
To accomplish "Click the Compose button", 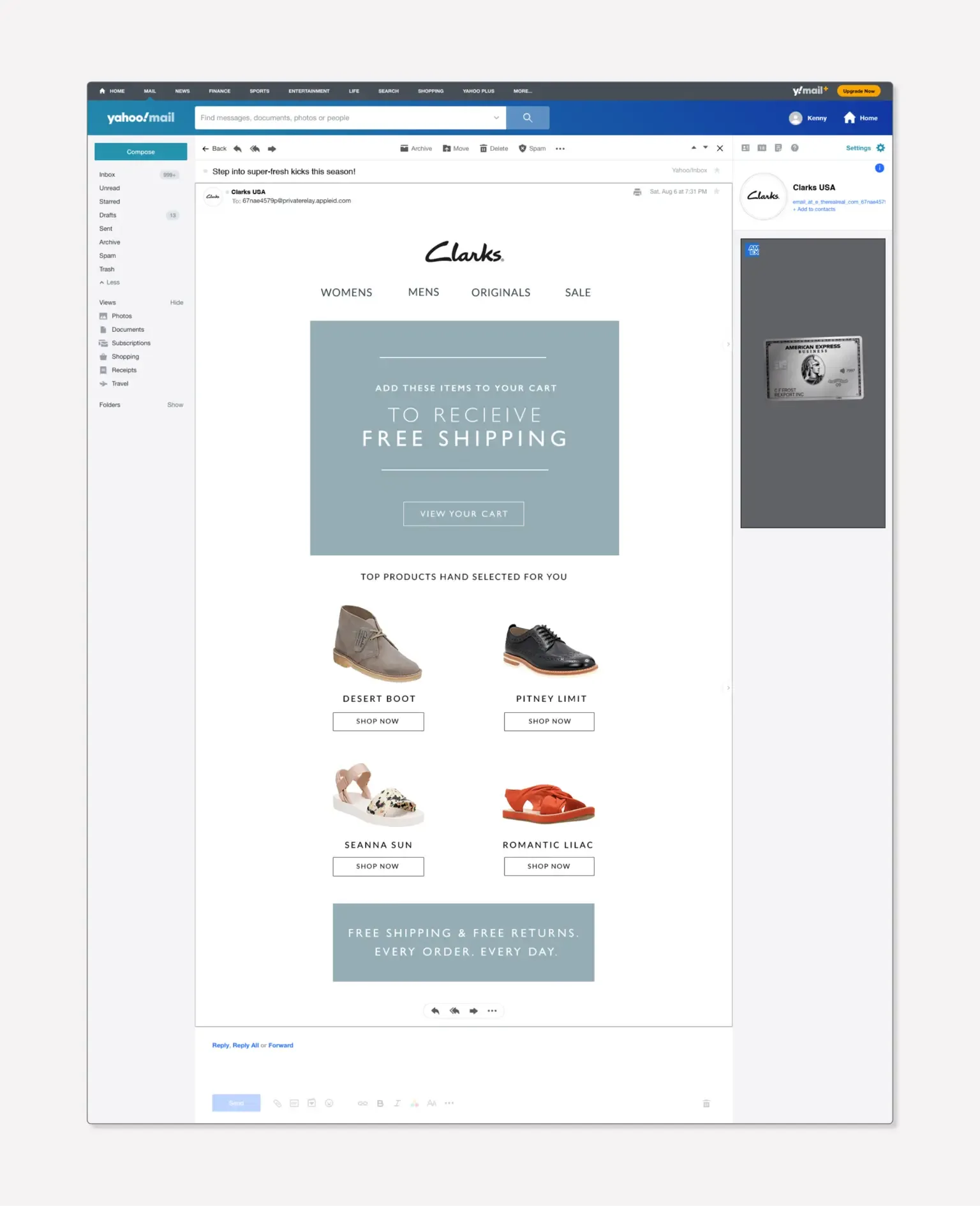I will 141,152.
